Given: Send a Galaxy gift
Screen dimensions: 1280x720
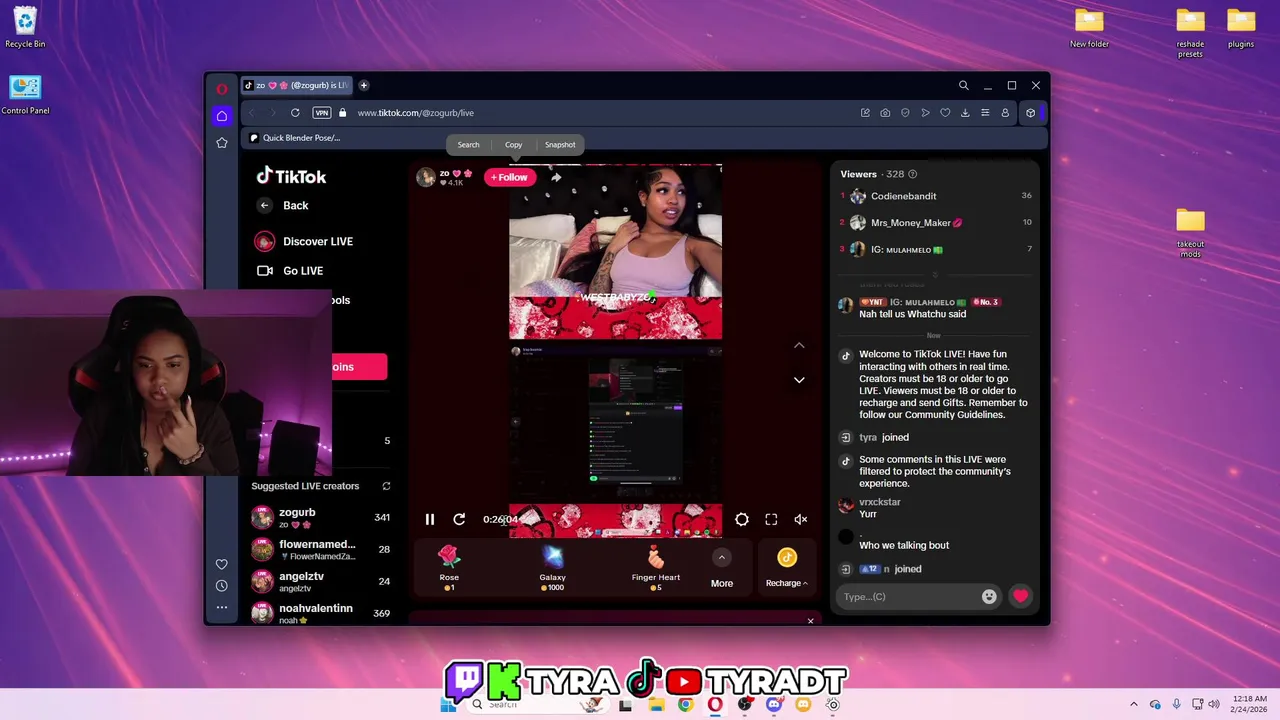Looking at the screenshot, I should click(x=552, y=568).
